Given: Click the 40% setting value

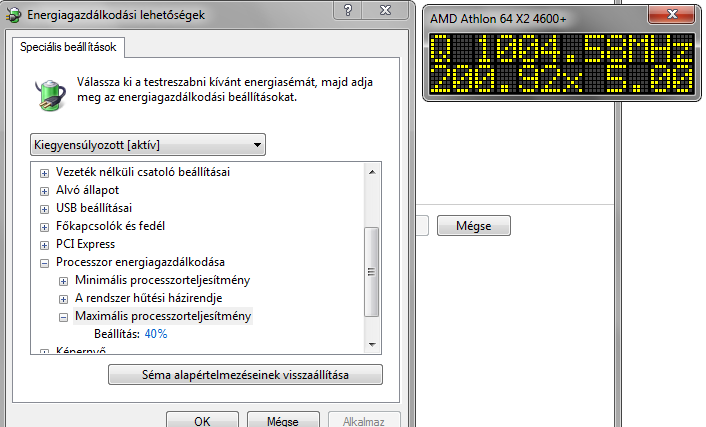Looking at the screenshot, I should coord(156,334).
